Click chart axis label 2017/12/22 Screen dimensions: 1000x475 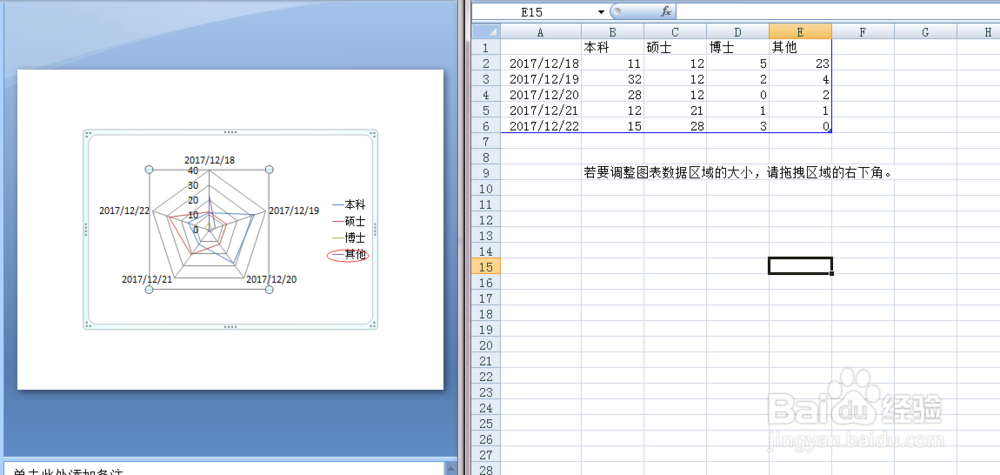pos(124,210)
